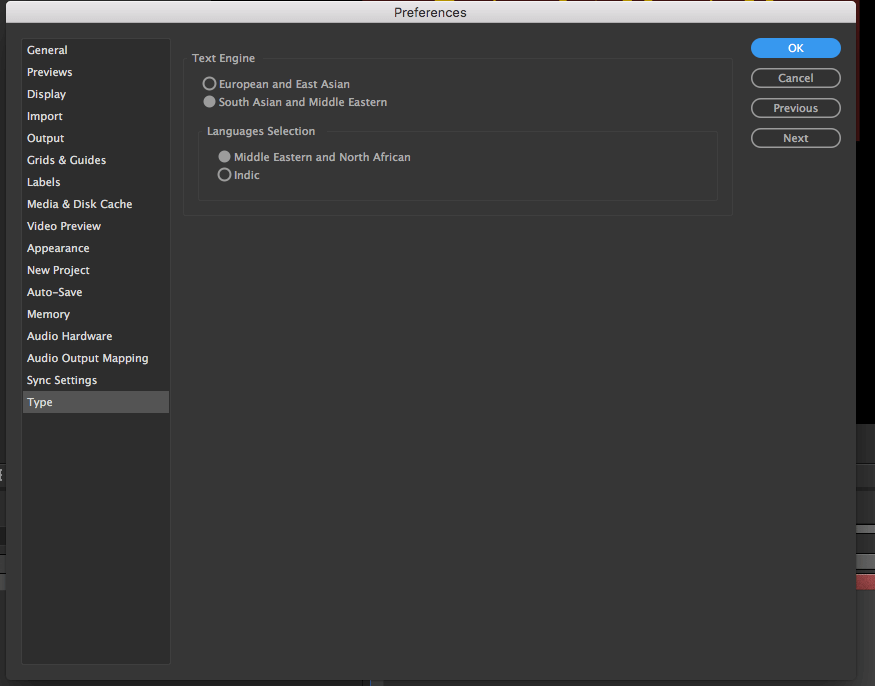Select the Memory category
The height and width of the screenshot is (686, 875).
pos(96,314)
